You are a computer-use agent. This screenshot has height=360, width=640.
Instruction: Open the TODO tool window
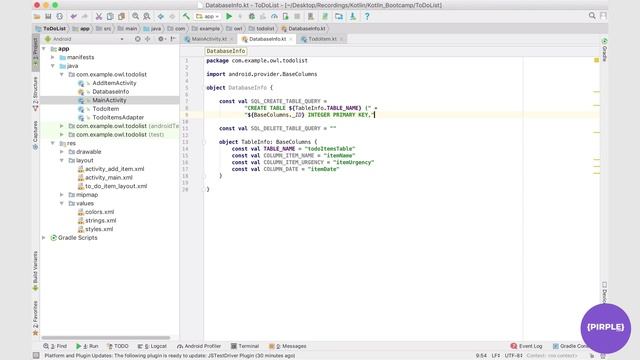pos(118,346)
